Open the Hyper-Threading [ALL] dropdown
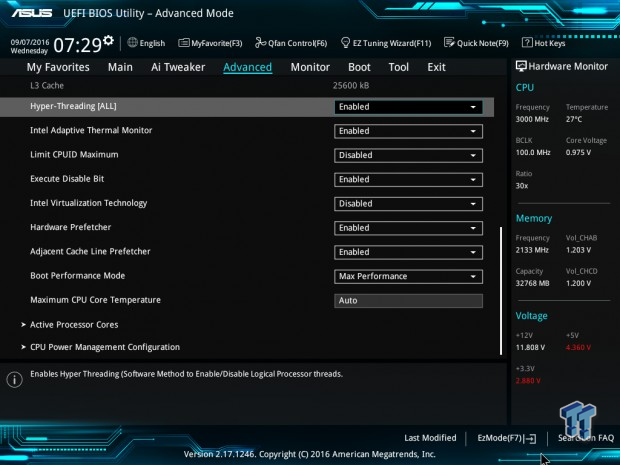The height and width of the screenshot is (465, 620). [x=408, y=107]
